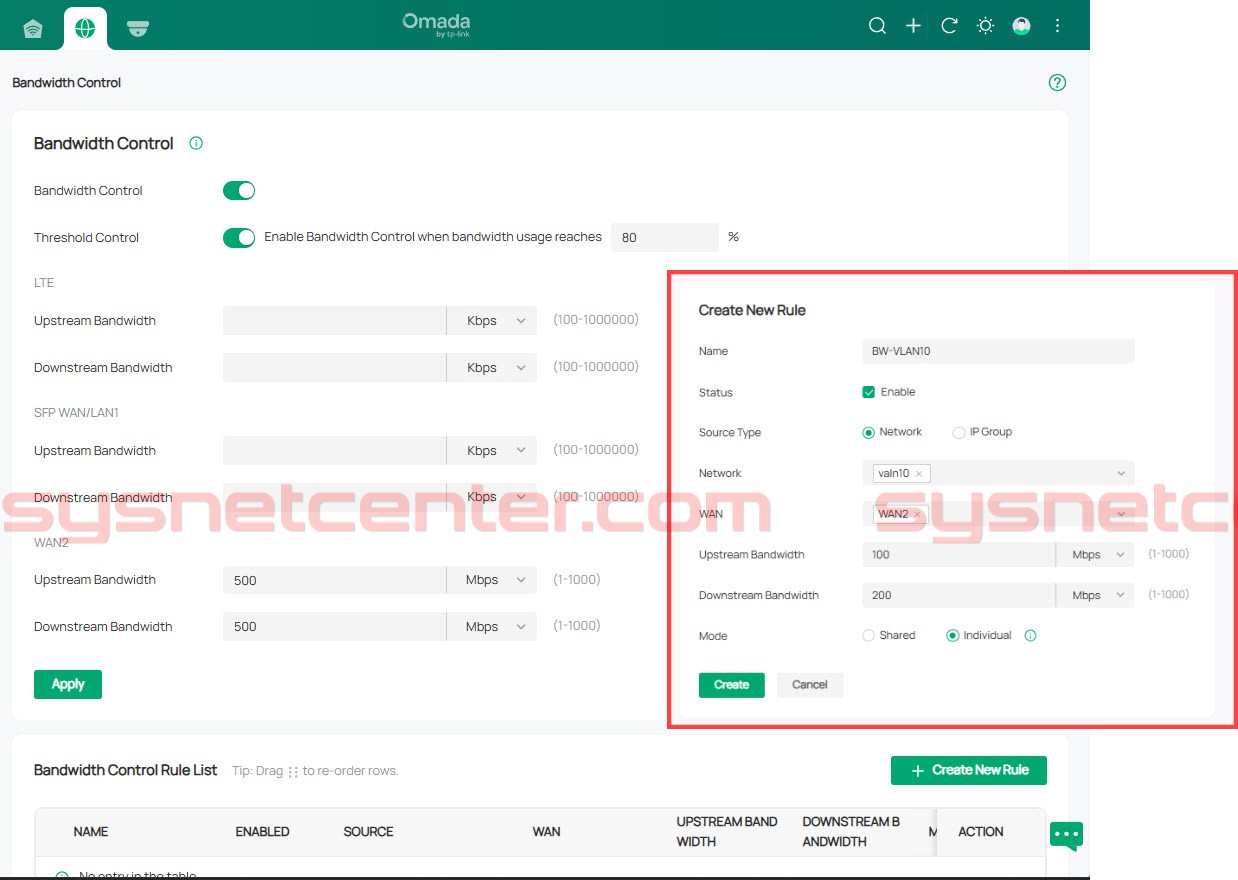
Task: Open the three-dot more options menu
Action: point(1057,26)
